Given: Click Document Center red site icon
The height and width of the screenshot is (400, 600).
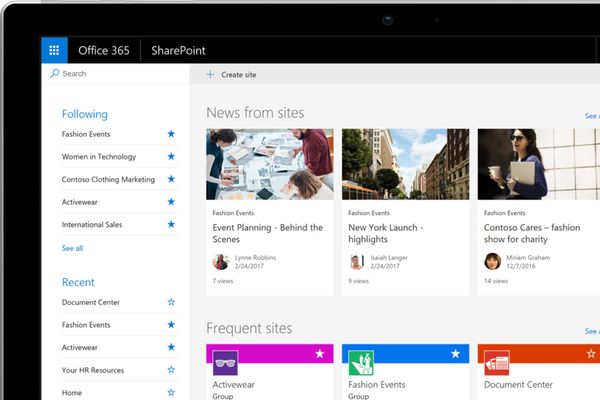Looking at the screenshot, I should [497, 363].
